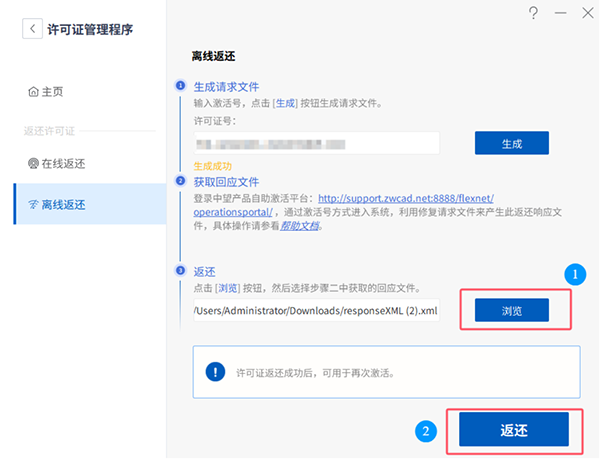Viewport: 600px width, 462px height.
Task: Open the help question mark icon
Action: click(x=533, y=13)
